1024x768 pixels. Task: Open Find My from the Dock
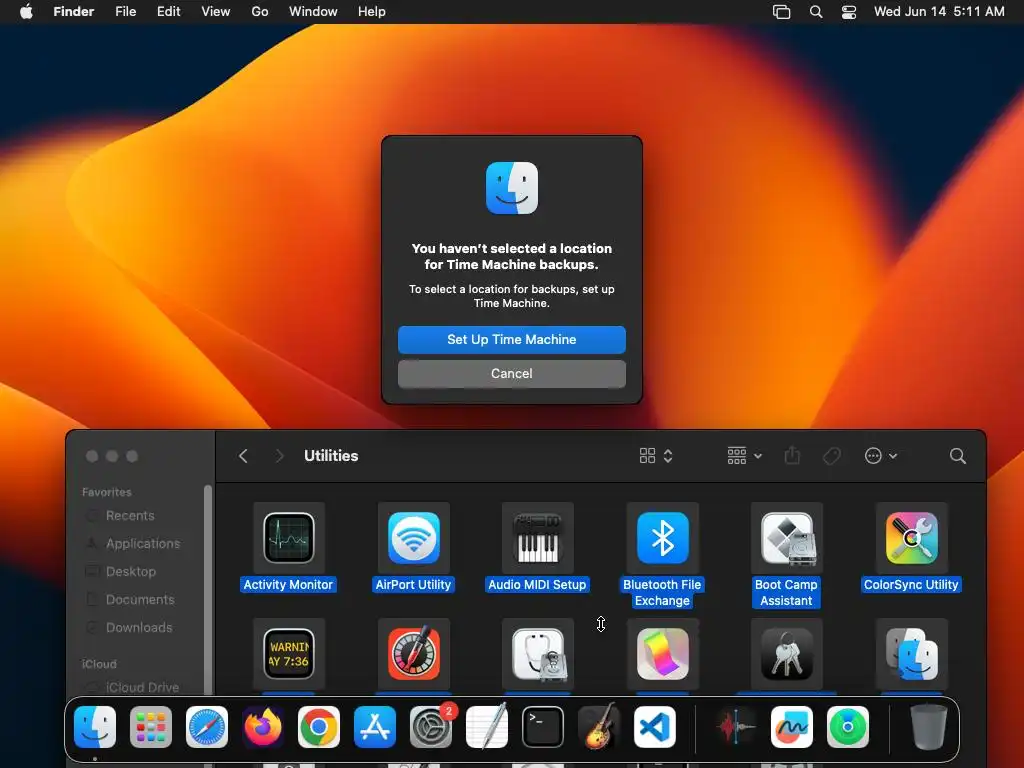point(848,727)
